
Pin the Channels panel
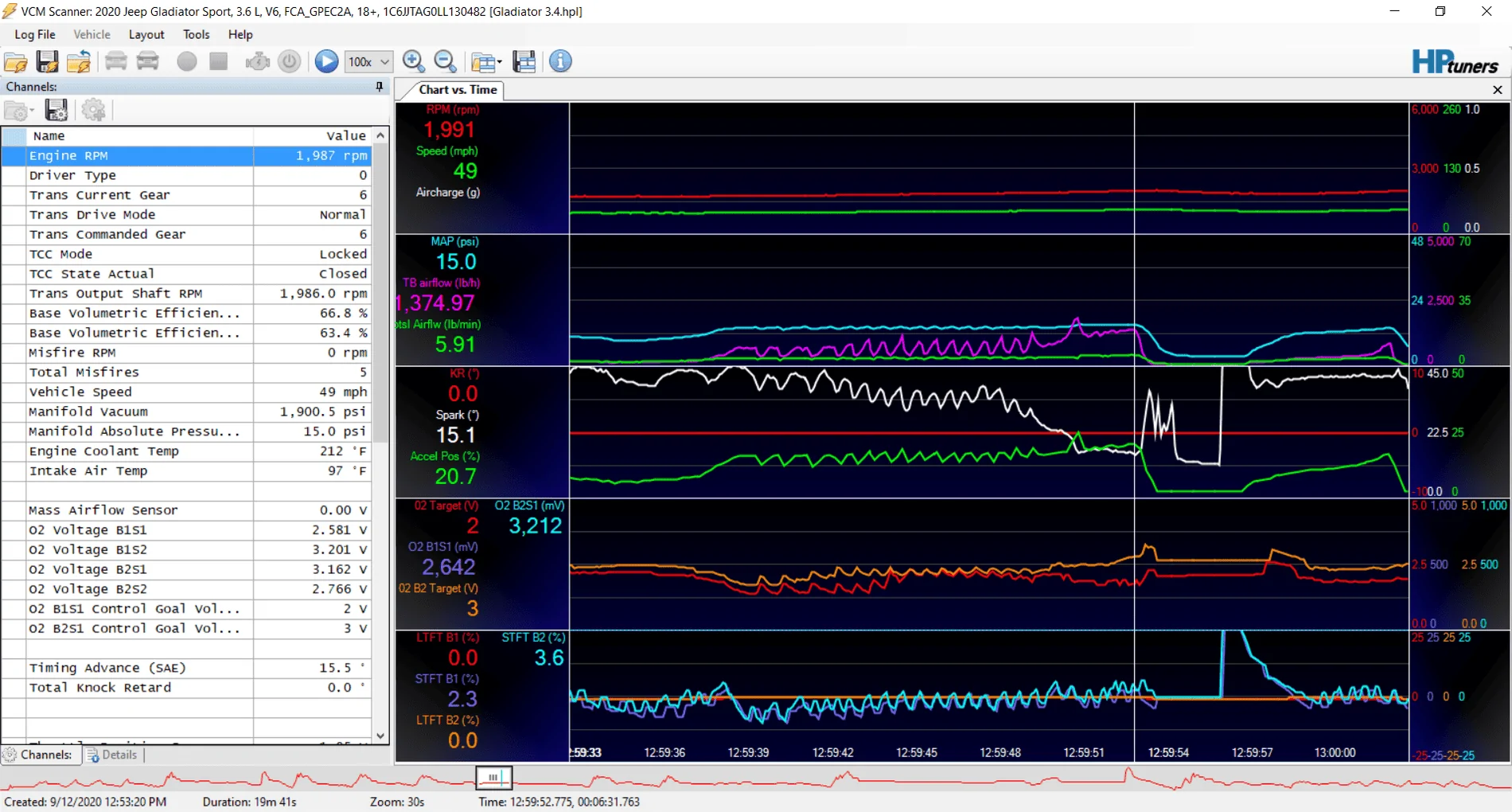[x=380, y=87]
